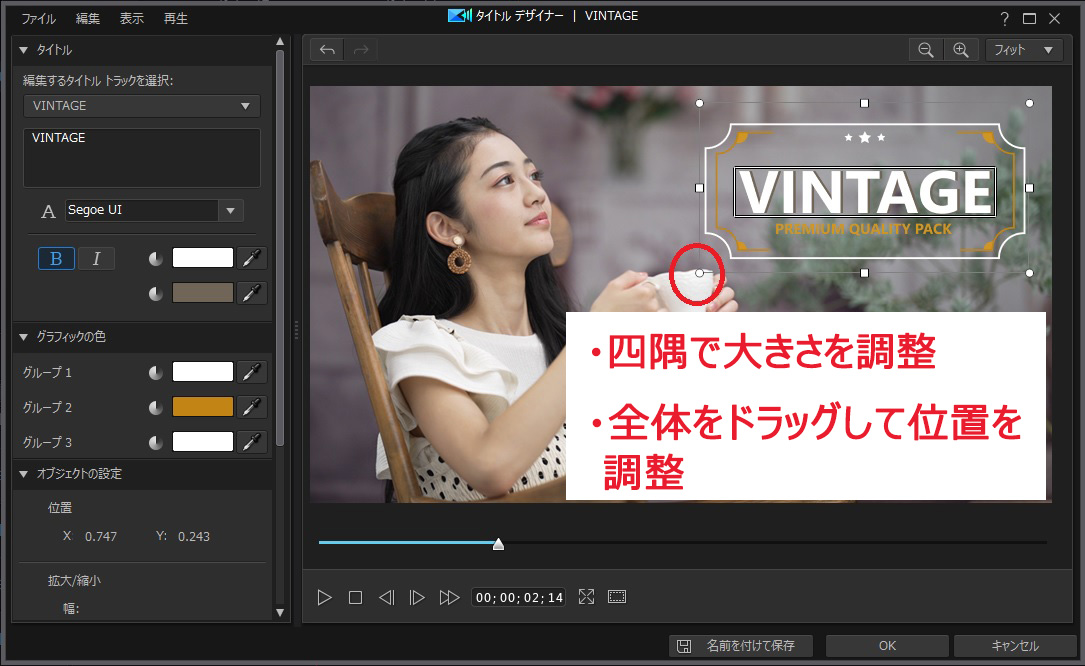
Task: Click the playback timeline slider thumb
Action: point(498,544)
